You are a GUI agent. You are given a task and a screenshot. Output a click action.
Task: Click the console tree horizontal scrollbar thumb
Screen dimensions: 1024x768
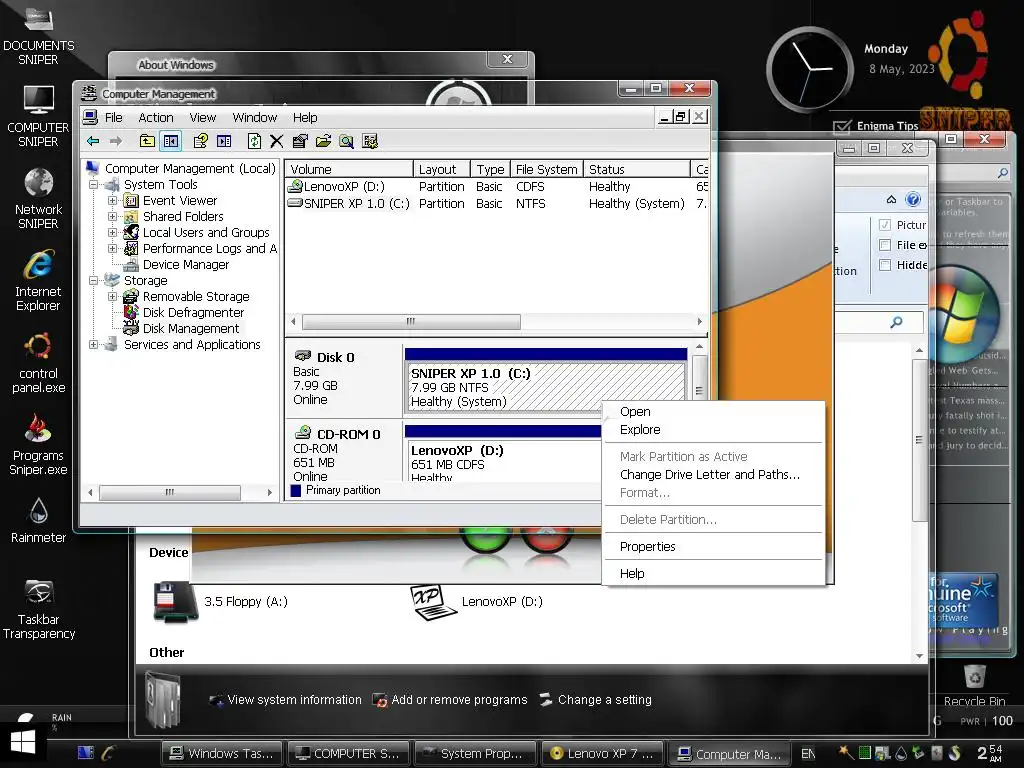(170, 492)
